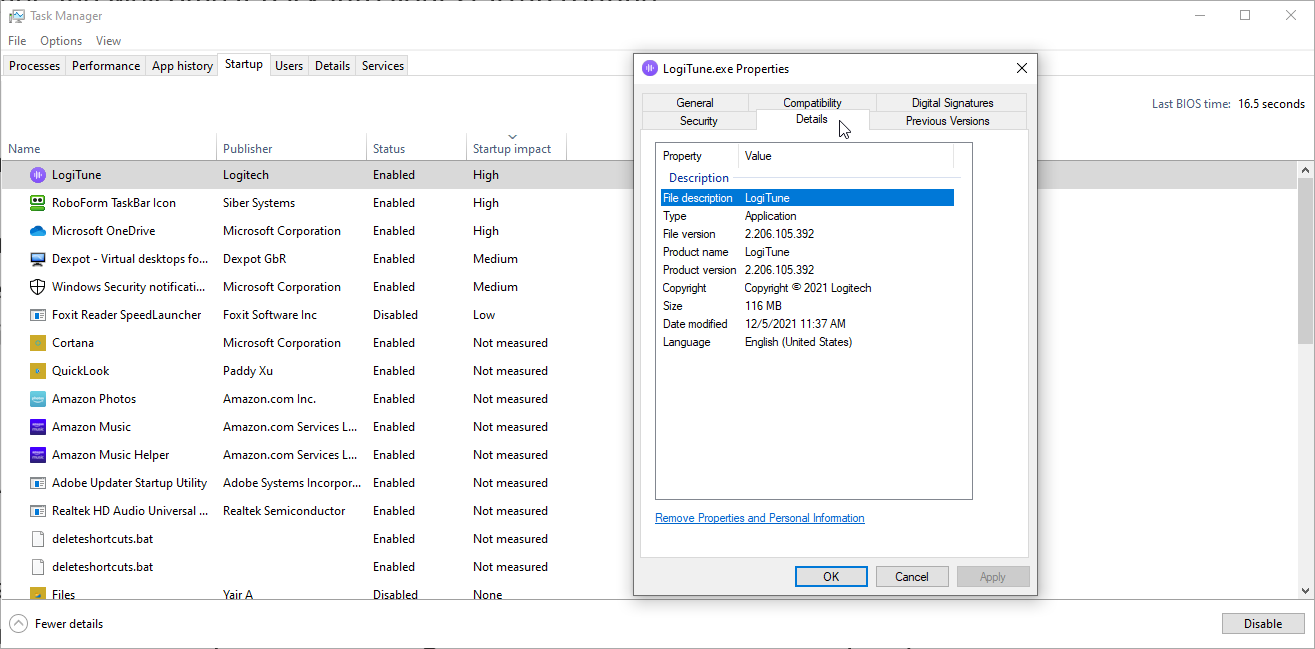
Task: Click the Amazon Music icon
Action: [38, 427]
